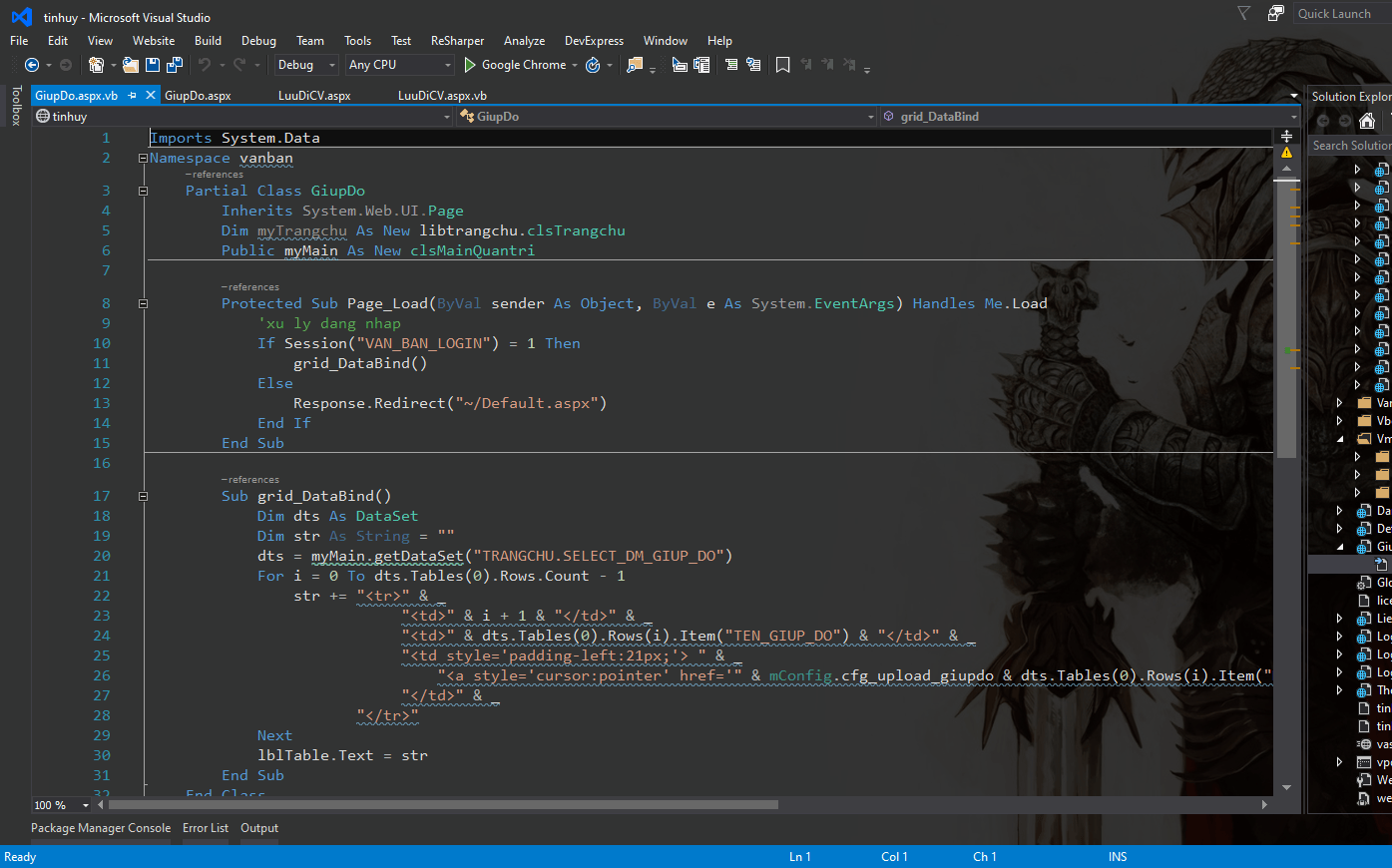This screenshot has height=868, width=1392.
Task: Click the Search Solution Explorer field
Action: pos(1351,146)
